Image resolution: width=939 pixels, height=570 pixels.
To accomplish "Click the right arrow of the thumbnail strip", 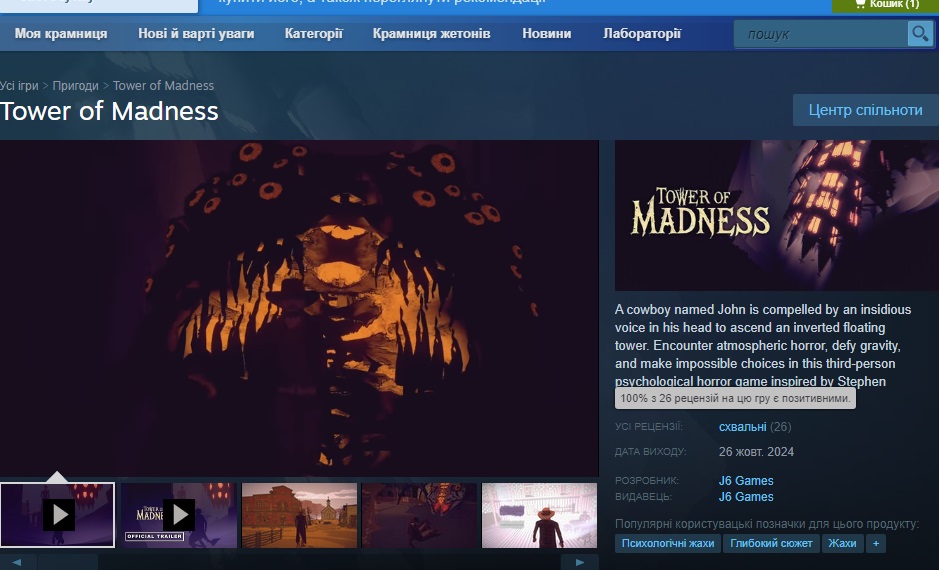I will [580, 562].
